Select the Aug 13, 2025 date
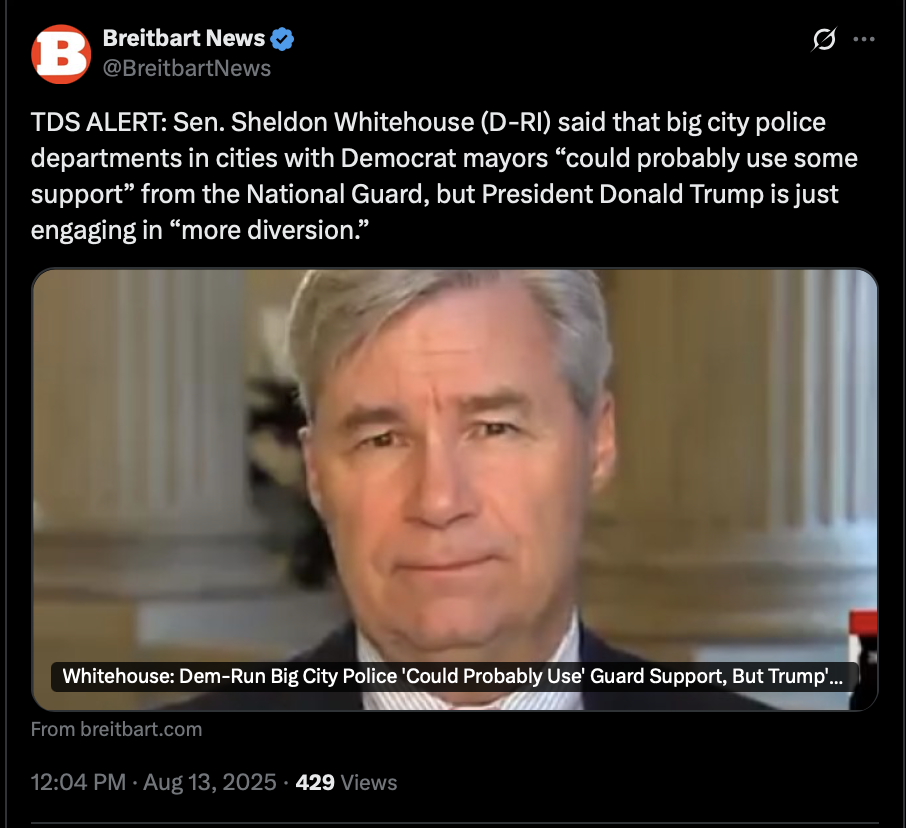This screenshot has width=906, height=828. [210, 782]
